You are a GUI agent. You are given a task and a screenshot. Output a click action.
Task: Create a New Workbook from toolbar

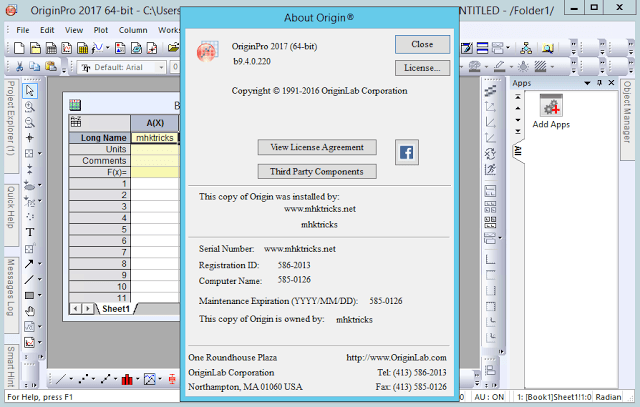click(x=51, y=48)
